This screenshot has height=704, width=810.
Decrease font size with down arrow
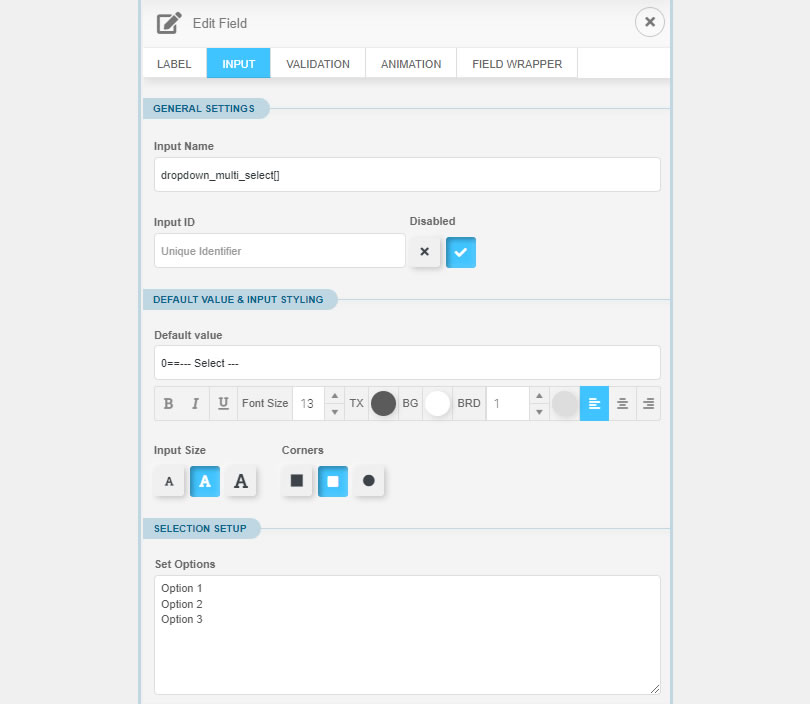pos(335,412)
